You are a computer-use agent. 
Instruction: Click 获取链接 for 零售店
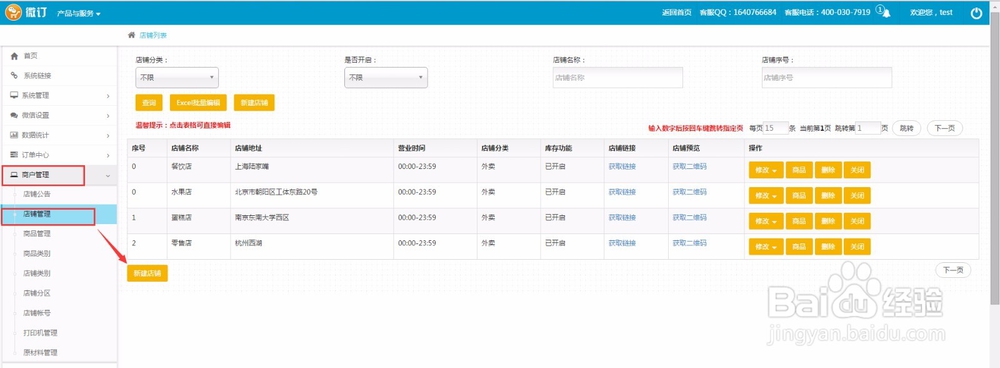pyautogui.click(x=622, y=243)
